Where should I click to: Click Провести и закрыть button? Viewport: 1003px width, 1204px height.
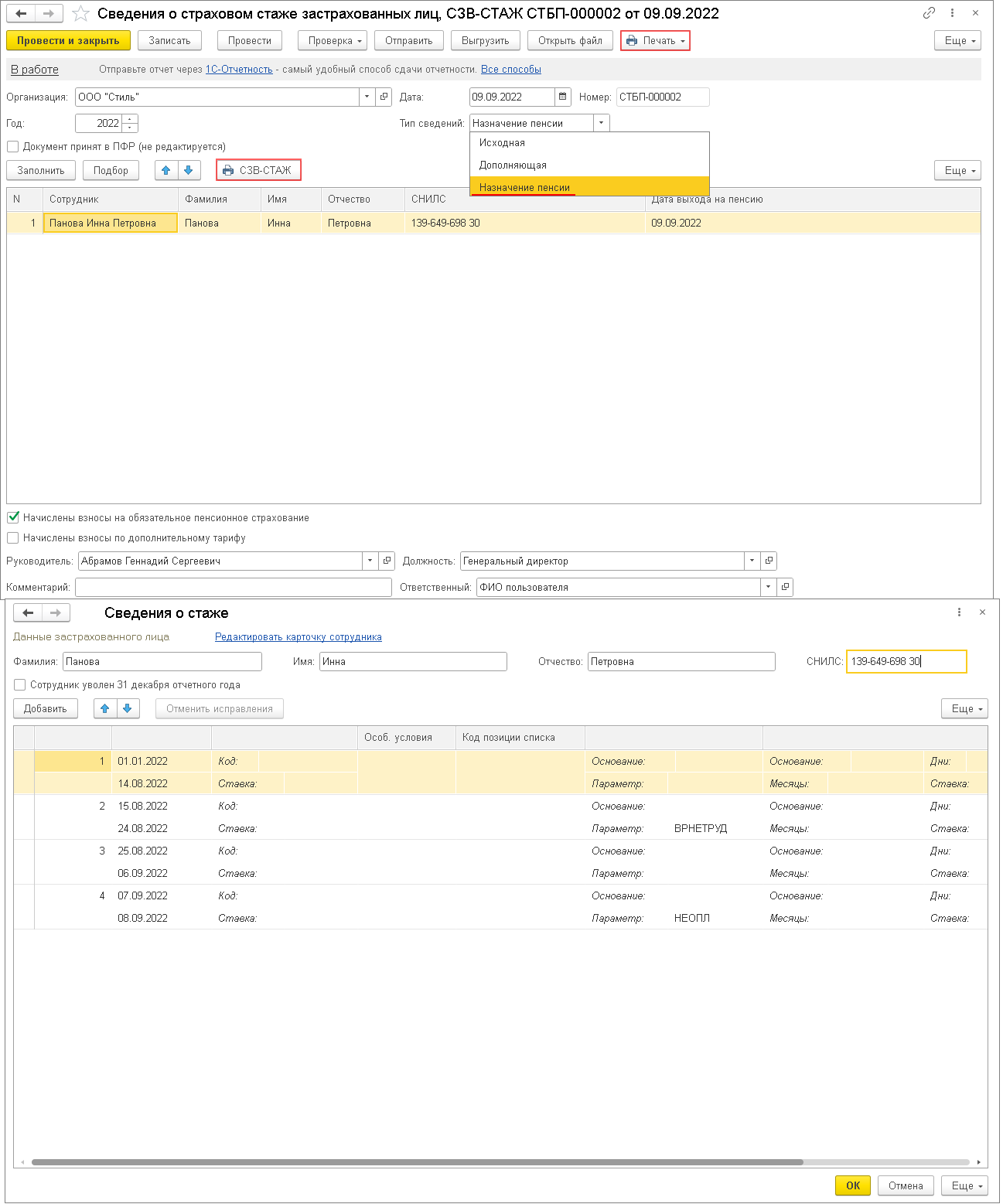tap(68, 40)
